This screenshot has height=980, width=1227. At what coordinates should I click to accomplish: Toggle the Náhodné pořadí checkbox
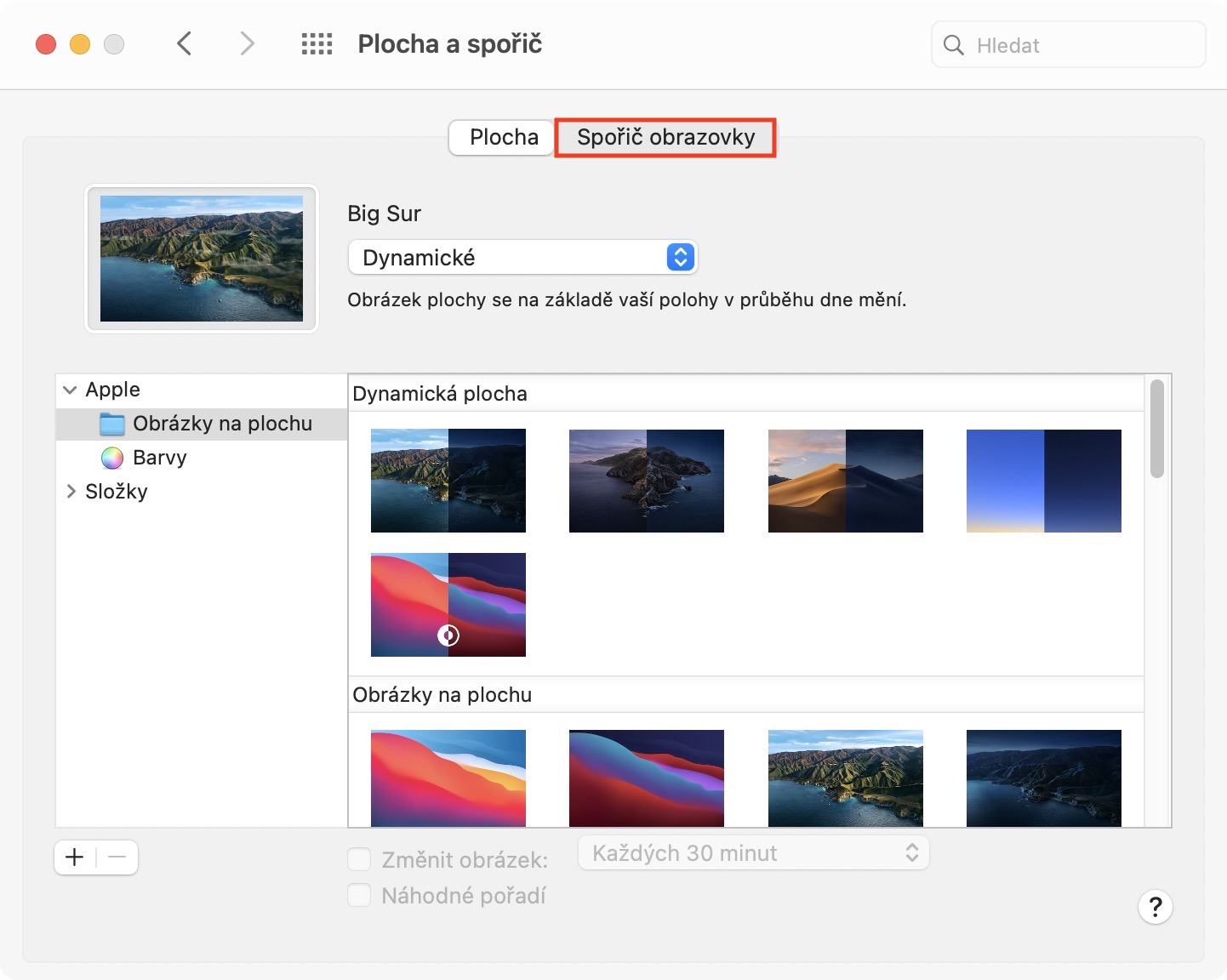pyautogui.click(x=359, y=896)
